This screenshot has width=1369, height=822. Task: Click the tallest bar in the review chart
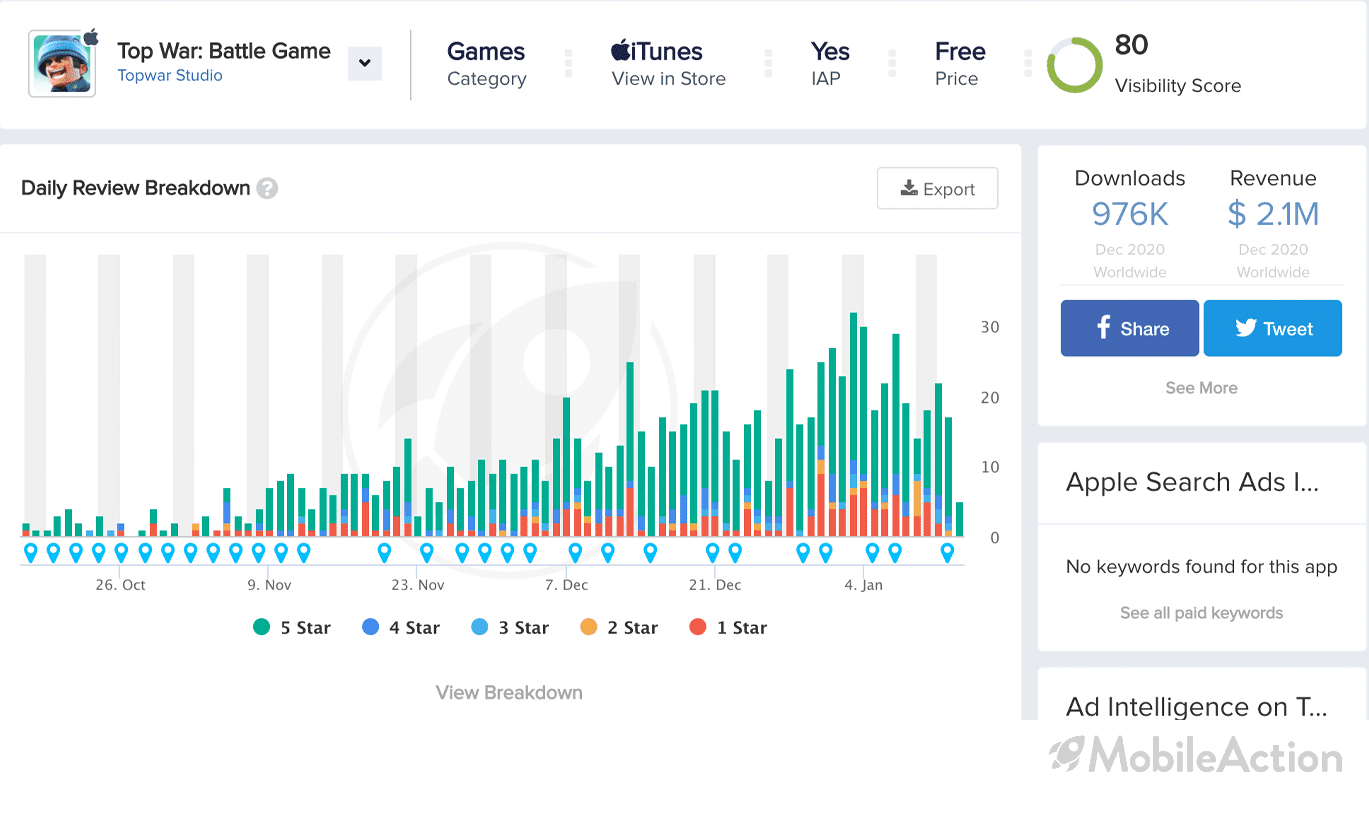pyautogui.click(x=853, y=424)
